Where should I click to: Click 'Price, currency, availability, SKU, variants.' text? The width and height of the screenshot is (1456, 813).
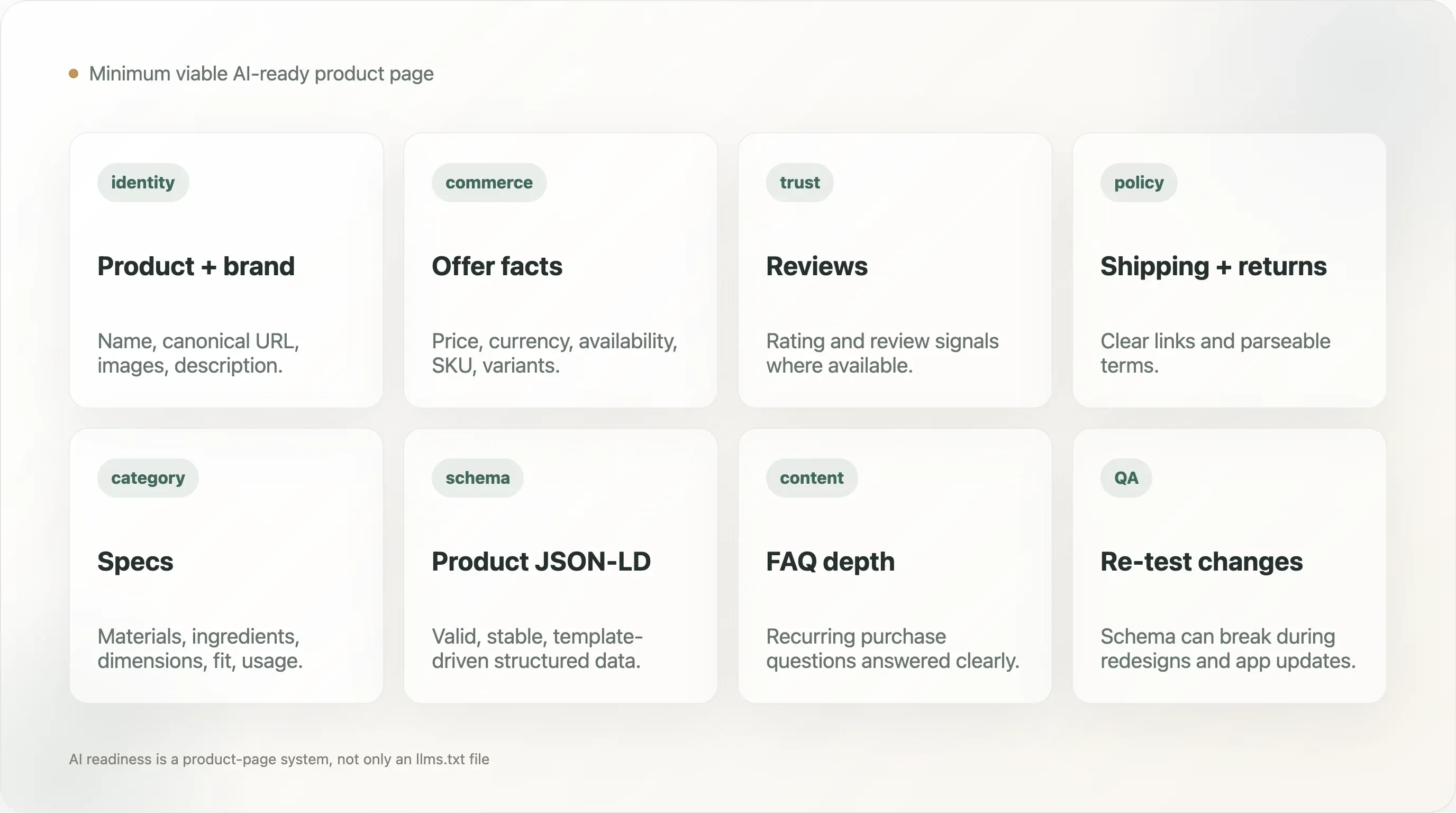(x=554, y=354)
